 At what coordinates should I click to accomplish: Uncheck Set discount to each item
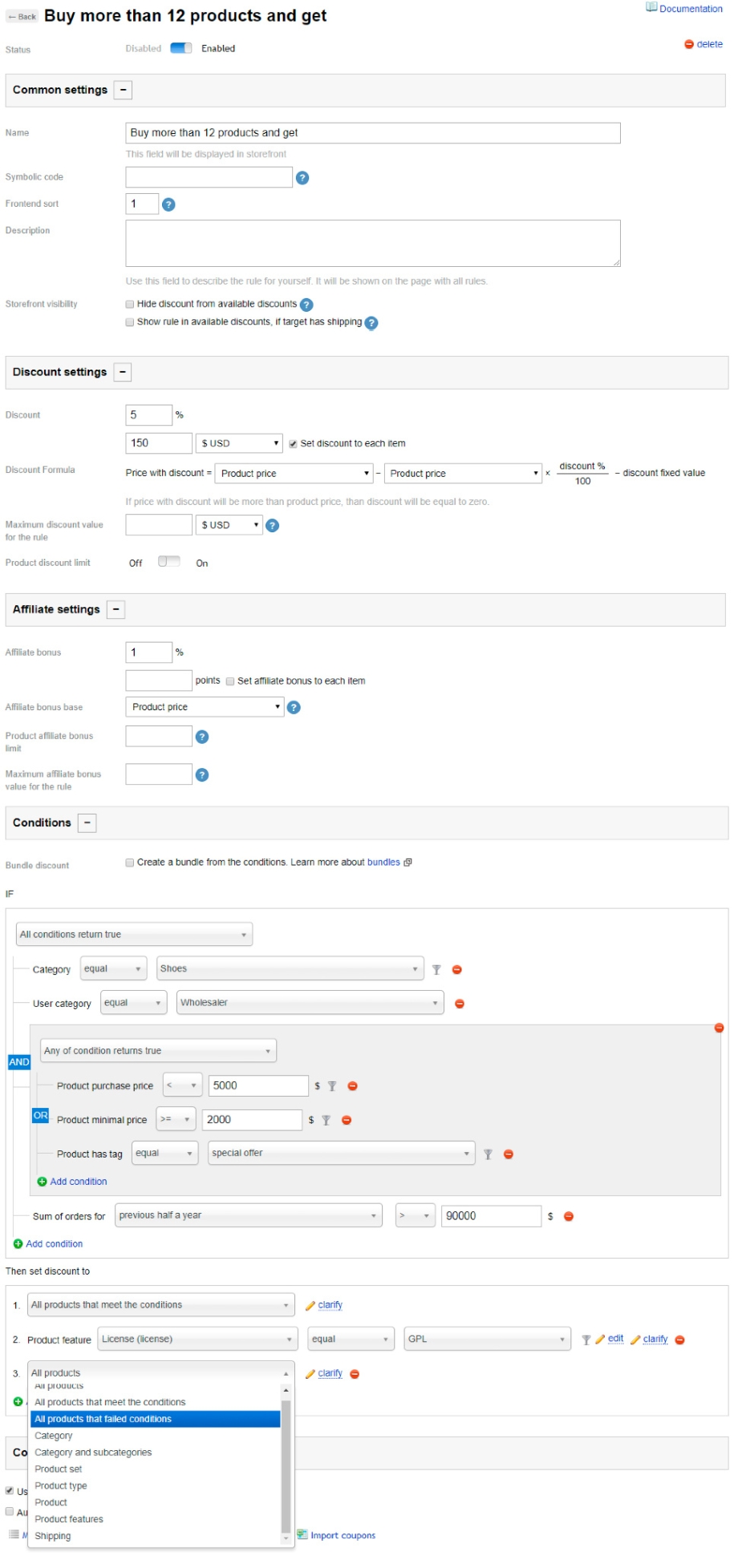pyautogui.click(x=294, y=444)
